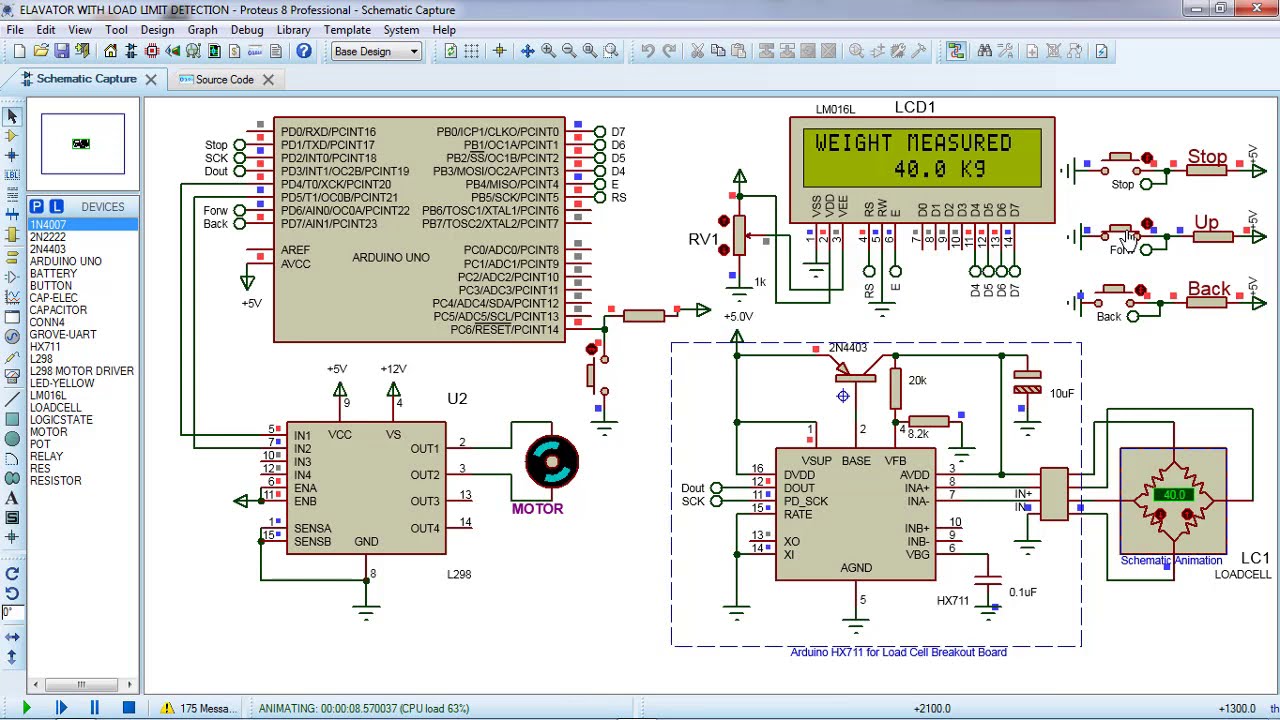Click the P pick devices button
The image size is (1280, 720).
coord(37,206)
